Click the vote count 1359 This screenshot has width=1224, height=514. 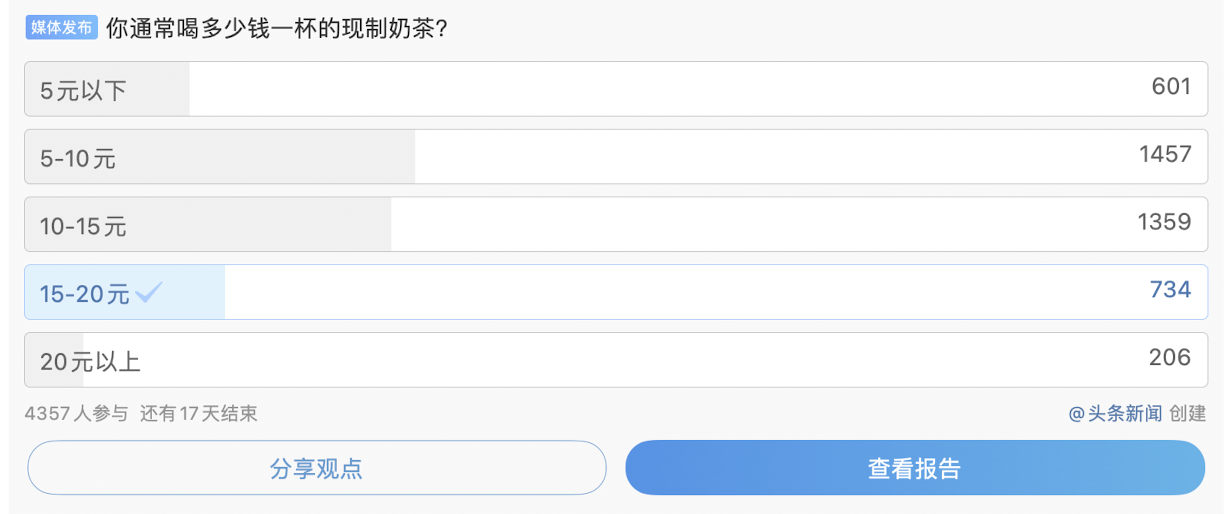tap(1165, 222)
